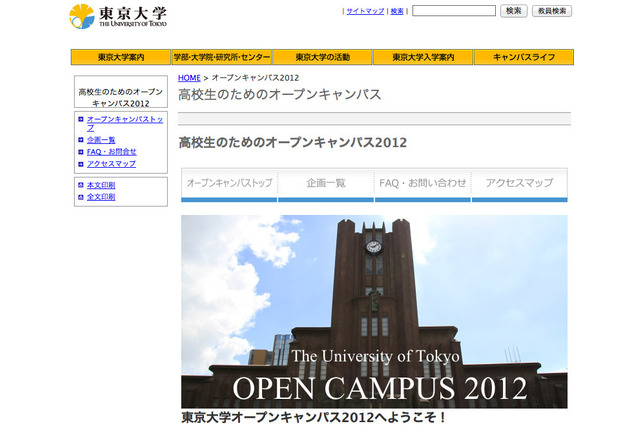Open sidebar link アクセスマップ

click(x=111, y=164)
